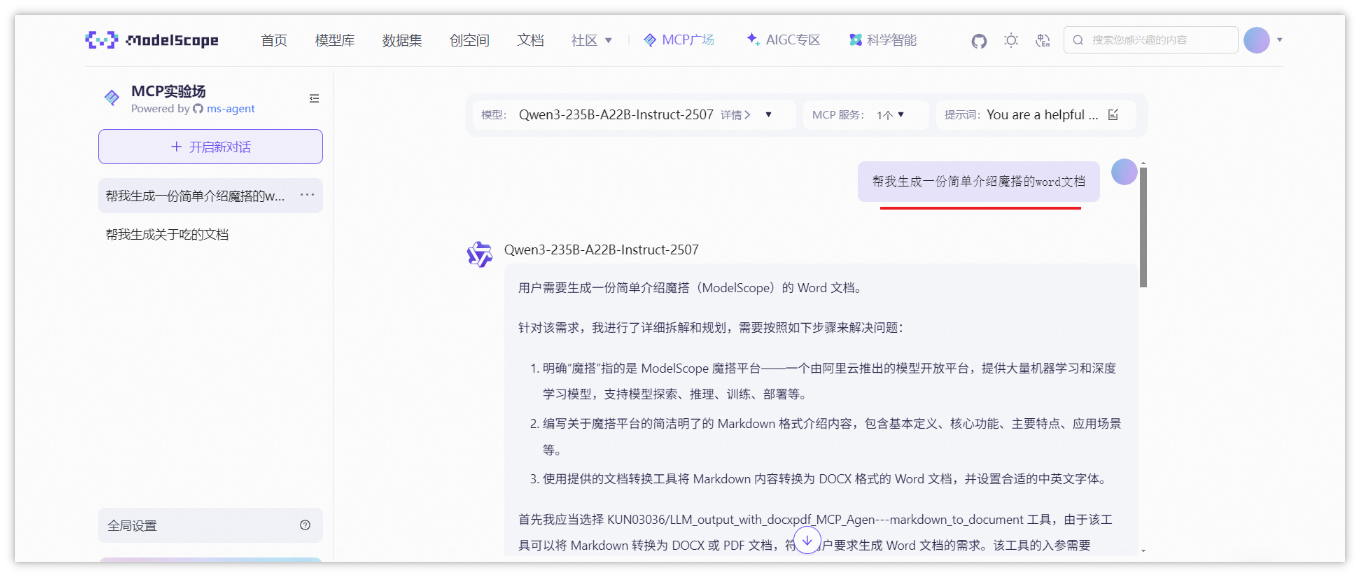Edit the system prompt via pencil icon
Image resolution: width=1360 pixels, height=577 pixels.
tap(1113, 115)
